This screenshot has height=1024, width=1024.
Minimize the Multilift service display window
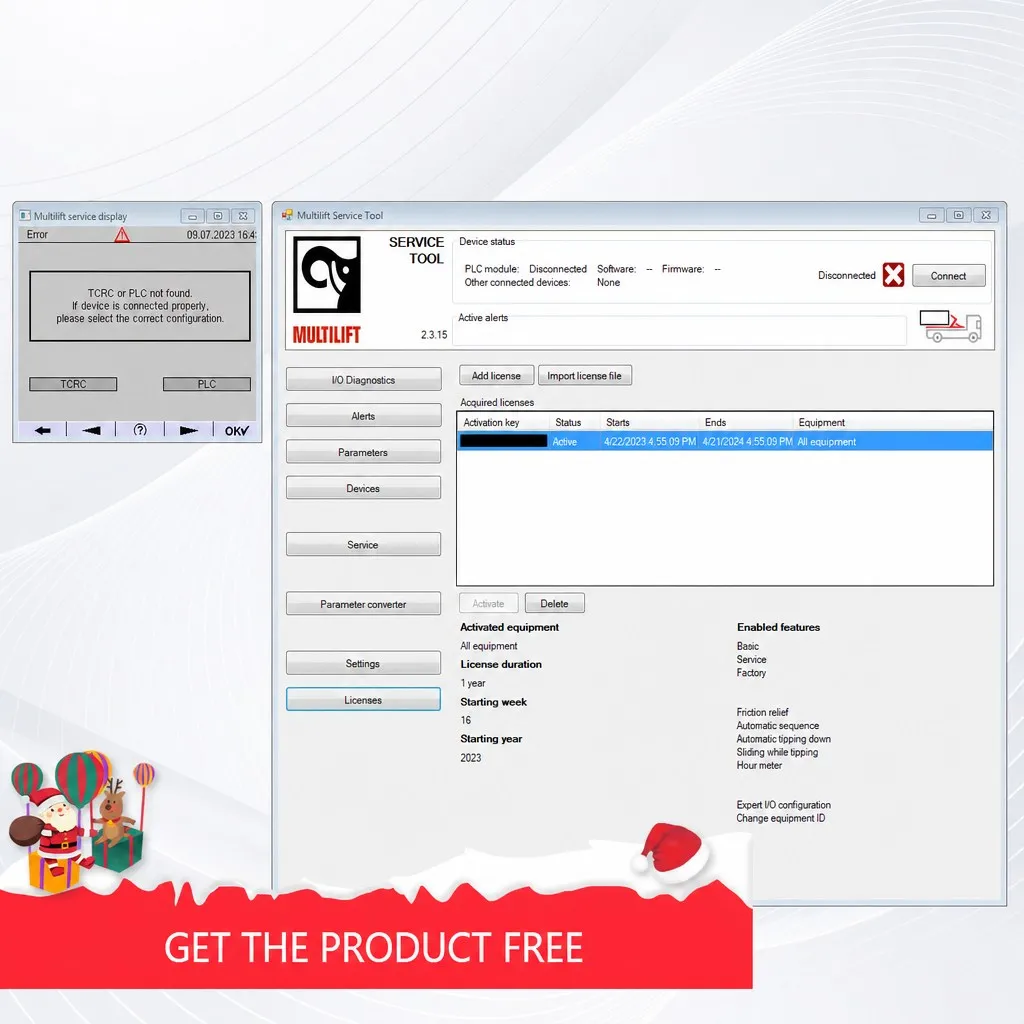(x=192, y=216)
